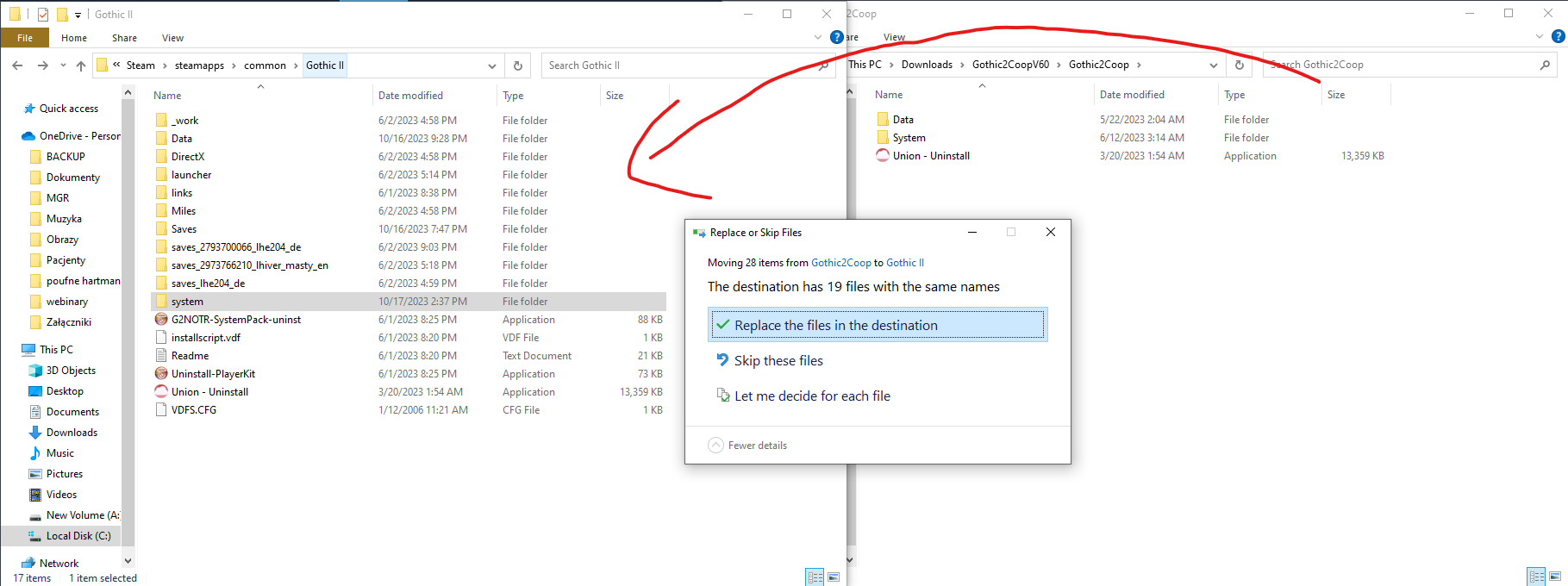Open the Downloads folder in navigation pane

point(72,433)
